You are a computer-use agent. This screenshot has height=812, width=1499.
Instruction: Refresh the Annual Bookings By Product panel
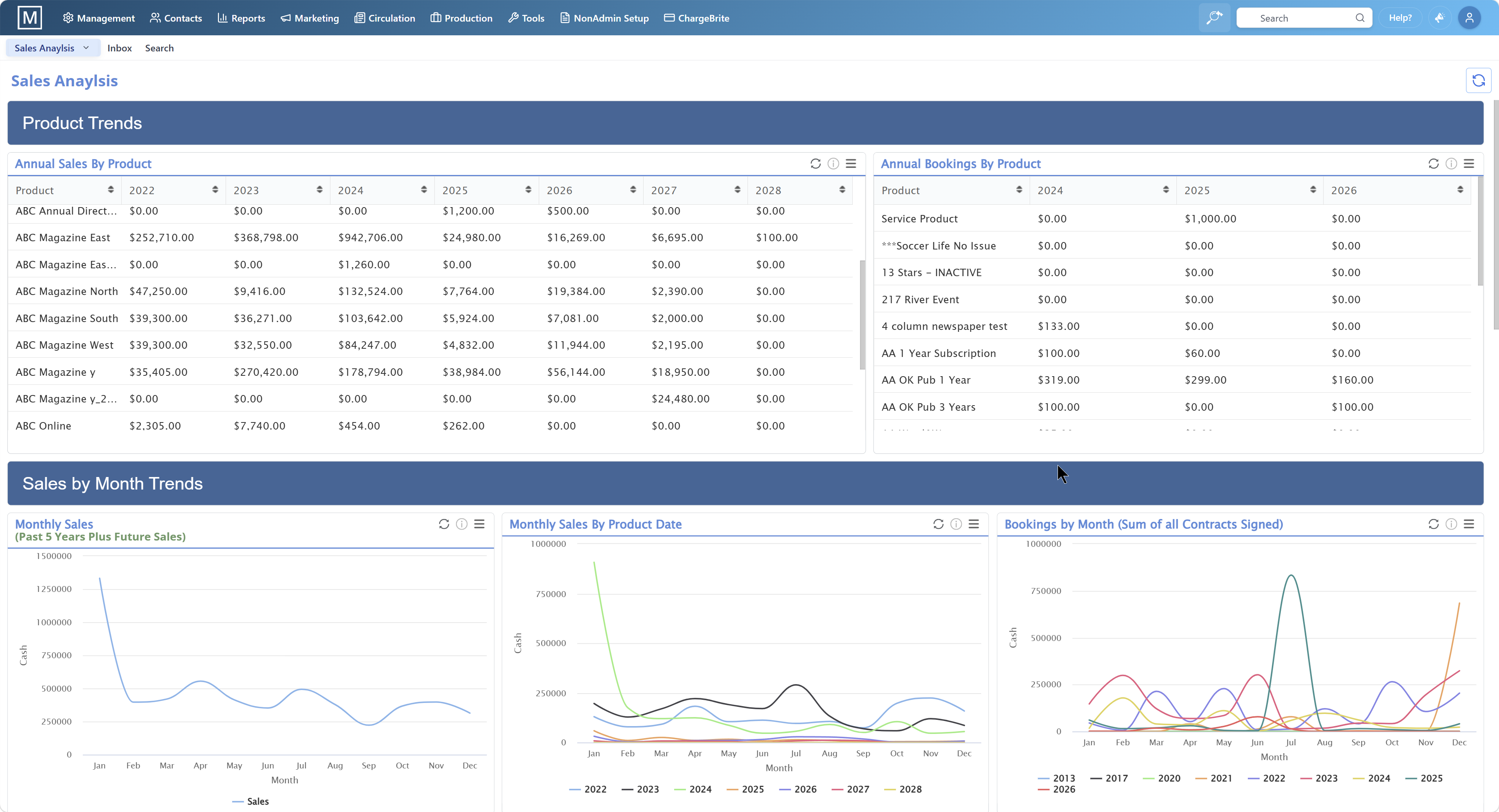pos(1433,164)
